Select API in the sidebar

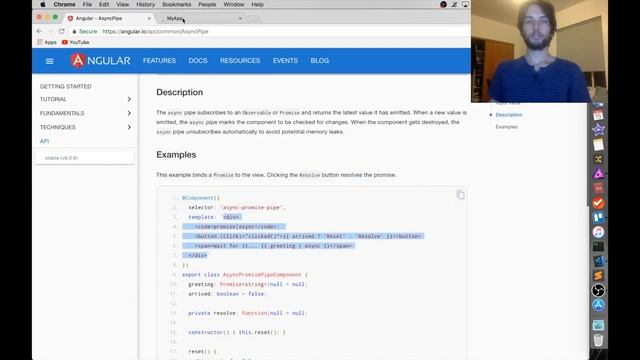(x=44, y=141)
